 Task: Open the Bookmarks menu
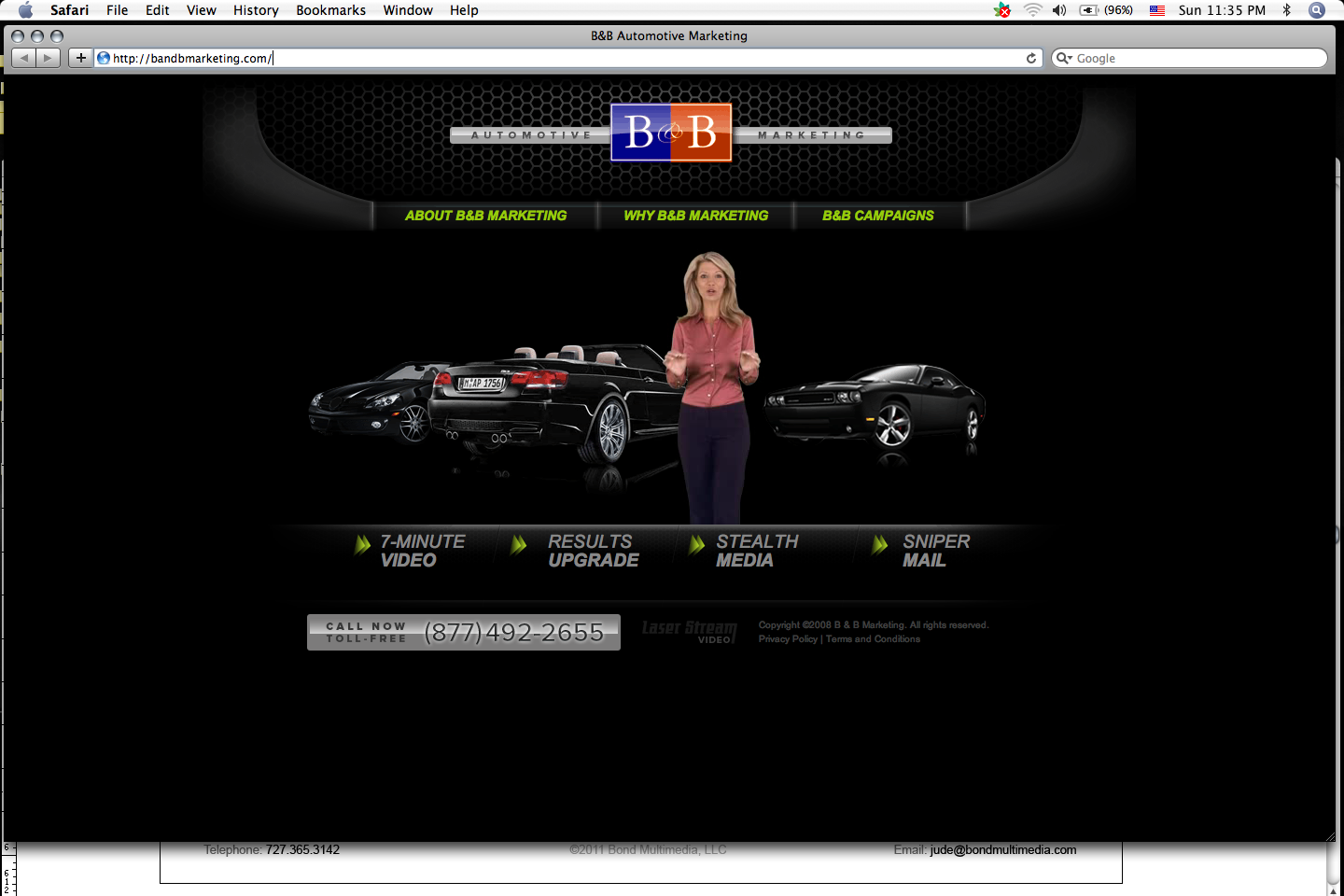(330, 10)
